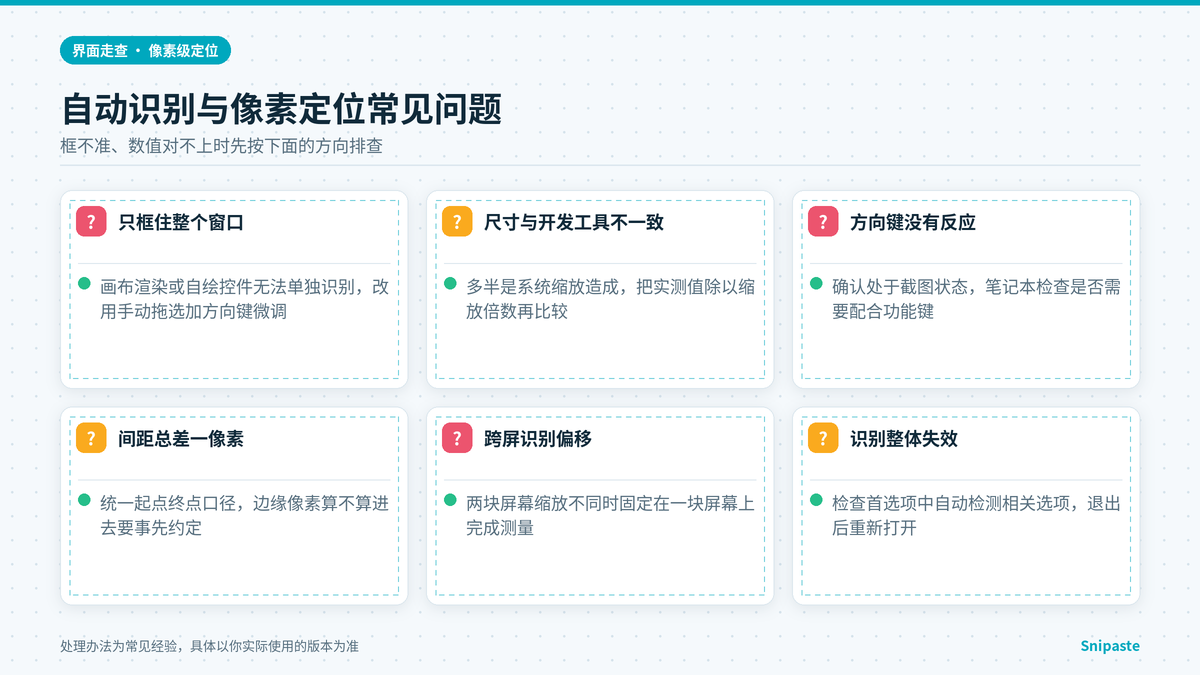Image resolution: width=1200 pixels, height=675 pixels.
Task: Click the green bullet before 两块屏幕缩放不同时
Action: (450, 501)
